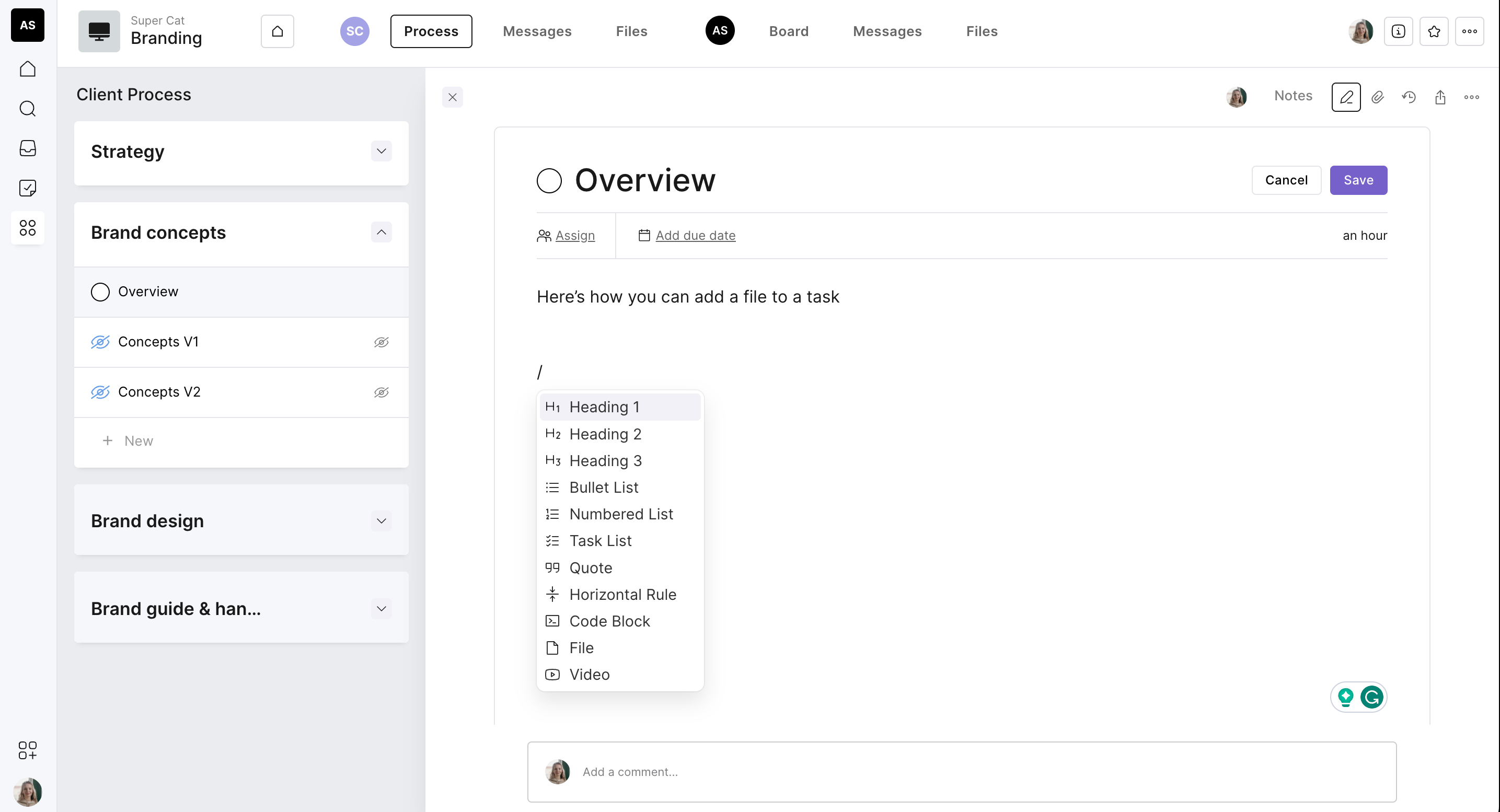Click the Add a comment field
1500x812 pixels.
tap(961, 772)
